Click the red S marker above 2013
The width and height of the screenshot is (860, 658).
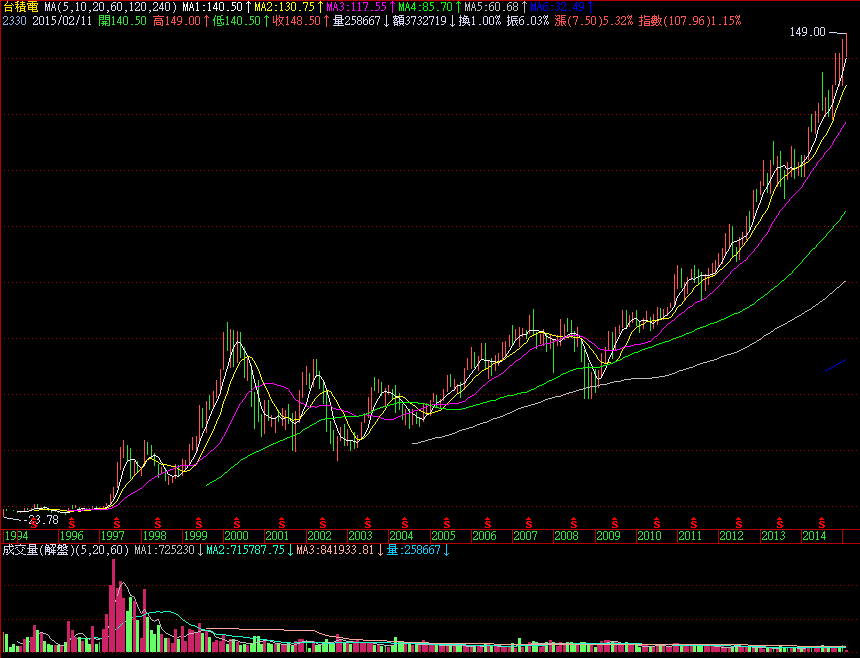780,522
